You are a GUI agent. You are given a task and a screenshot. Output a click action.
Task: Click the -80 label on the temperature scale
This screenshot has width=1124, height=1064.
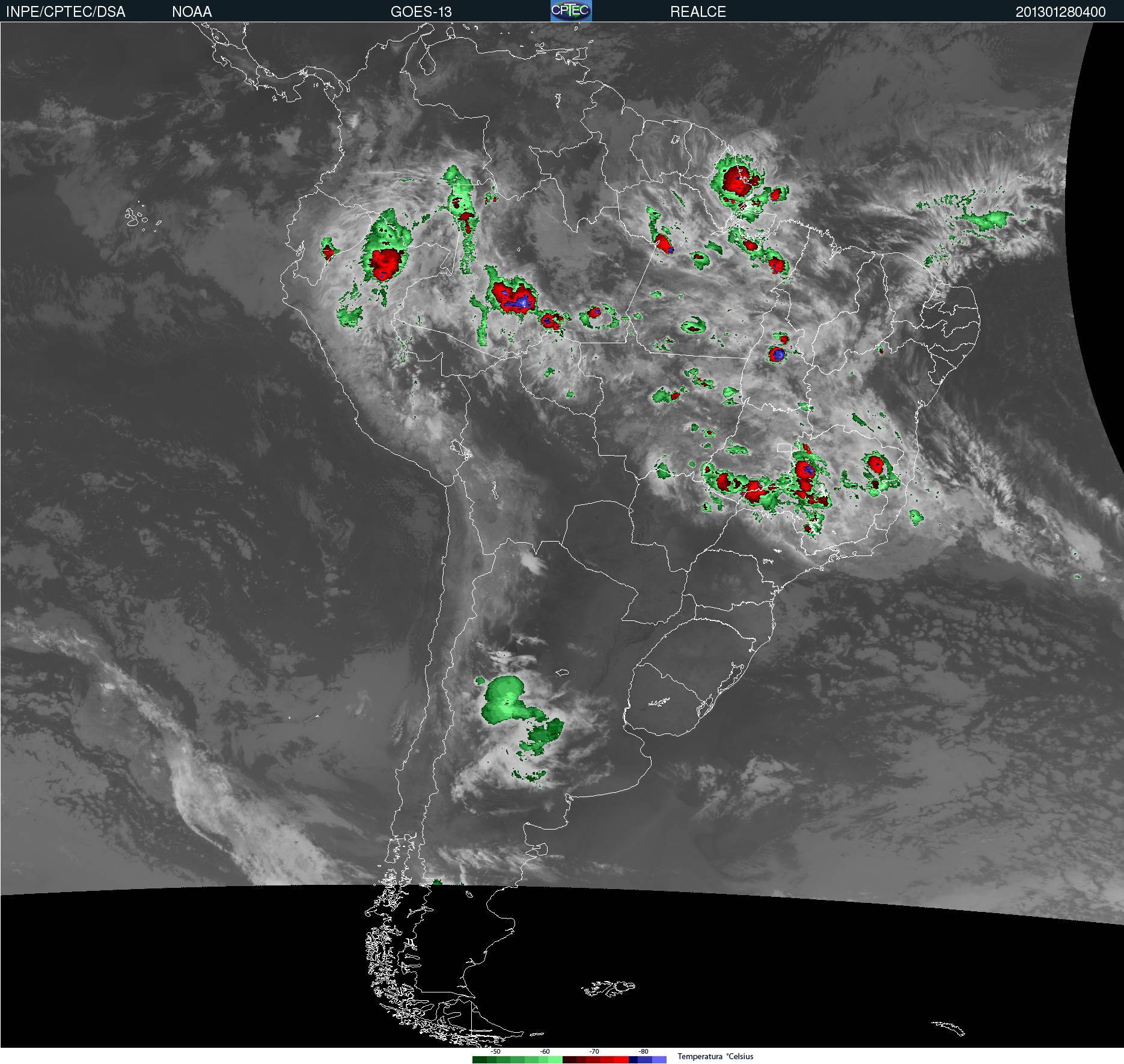tap(643, 1051)
